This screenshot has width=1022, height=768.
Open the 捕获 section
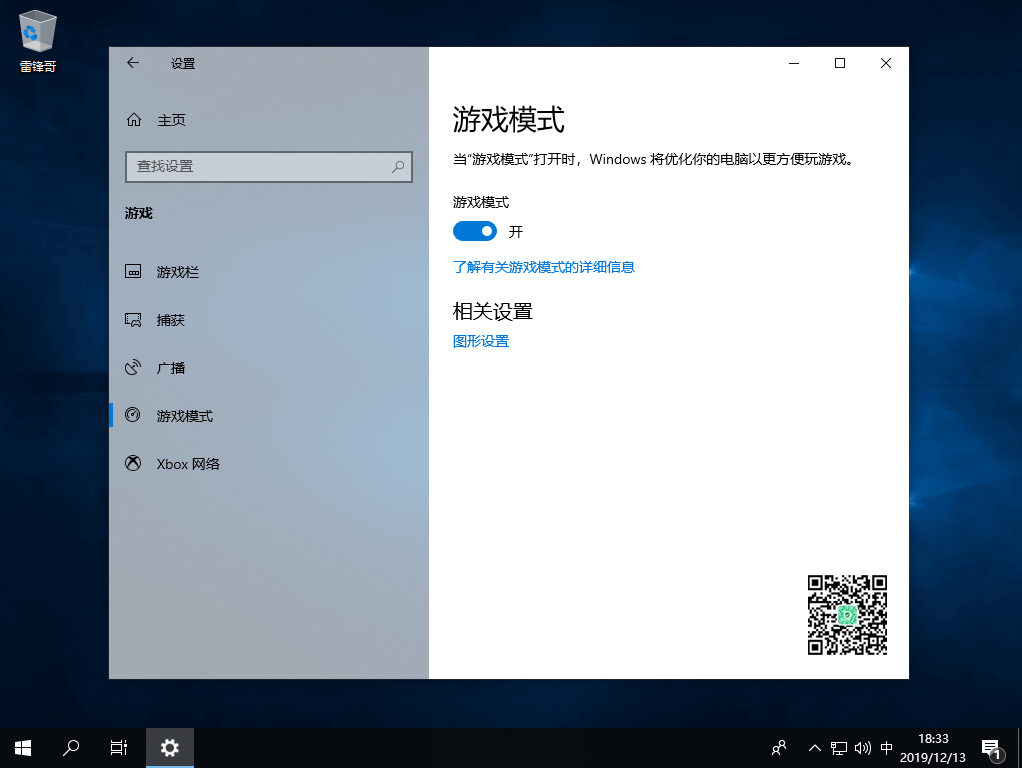pyautogui.click(x=269, y=320)
